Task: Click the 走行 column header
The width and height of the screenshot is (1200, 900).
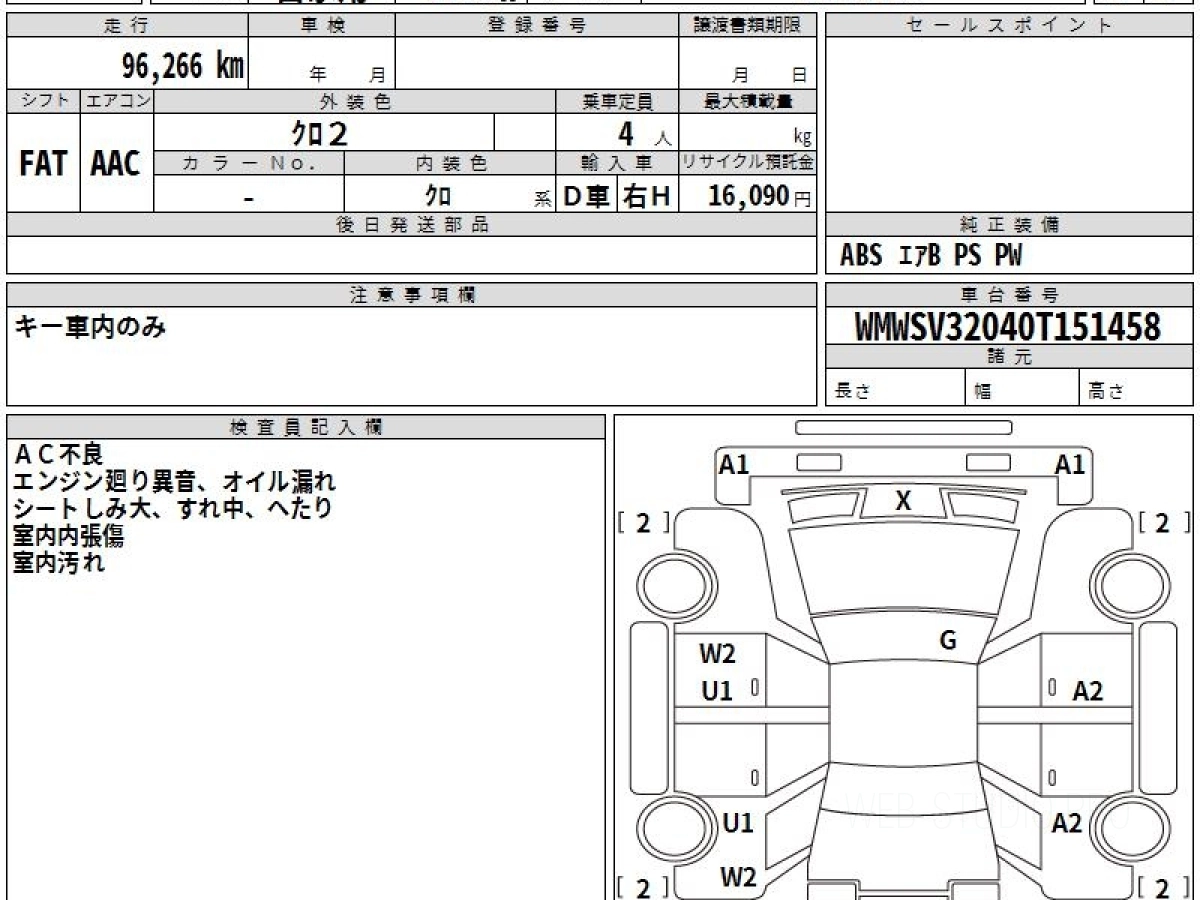Action: (127, 26)
